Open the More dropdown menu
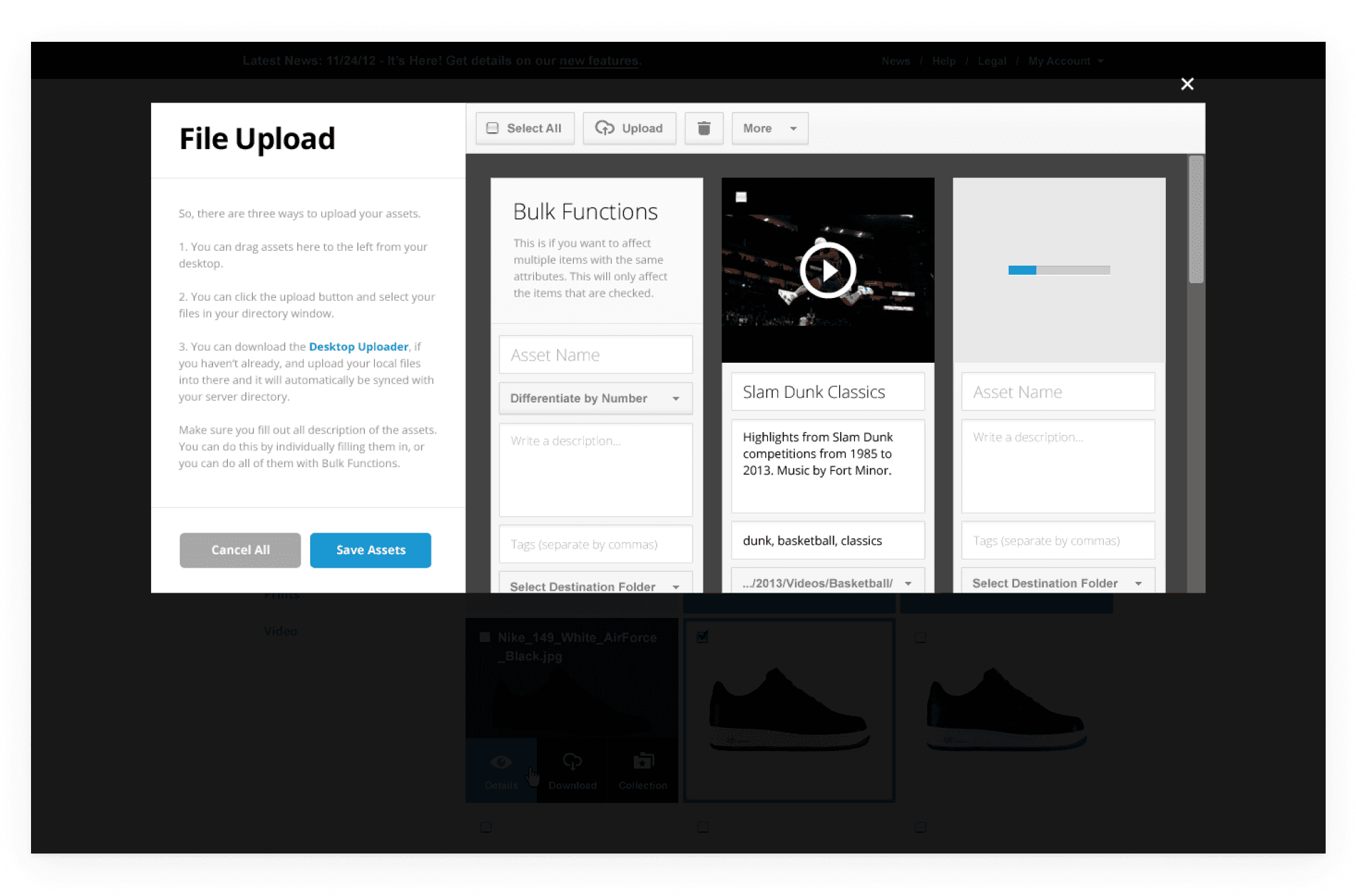 770,128
